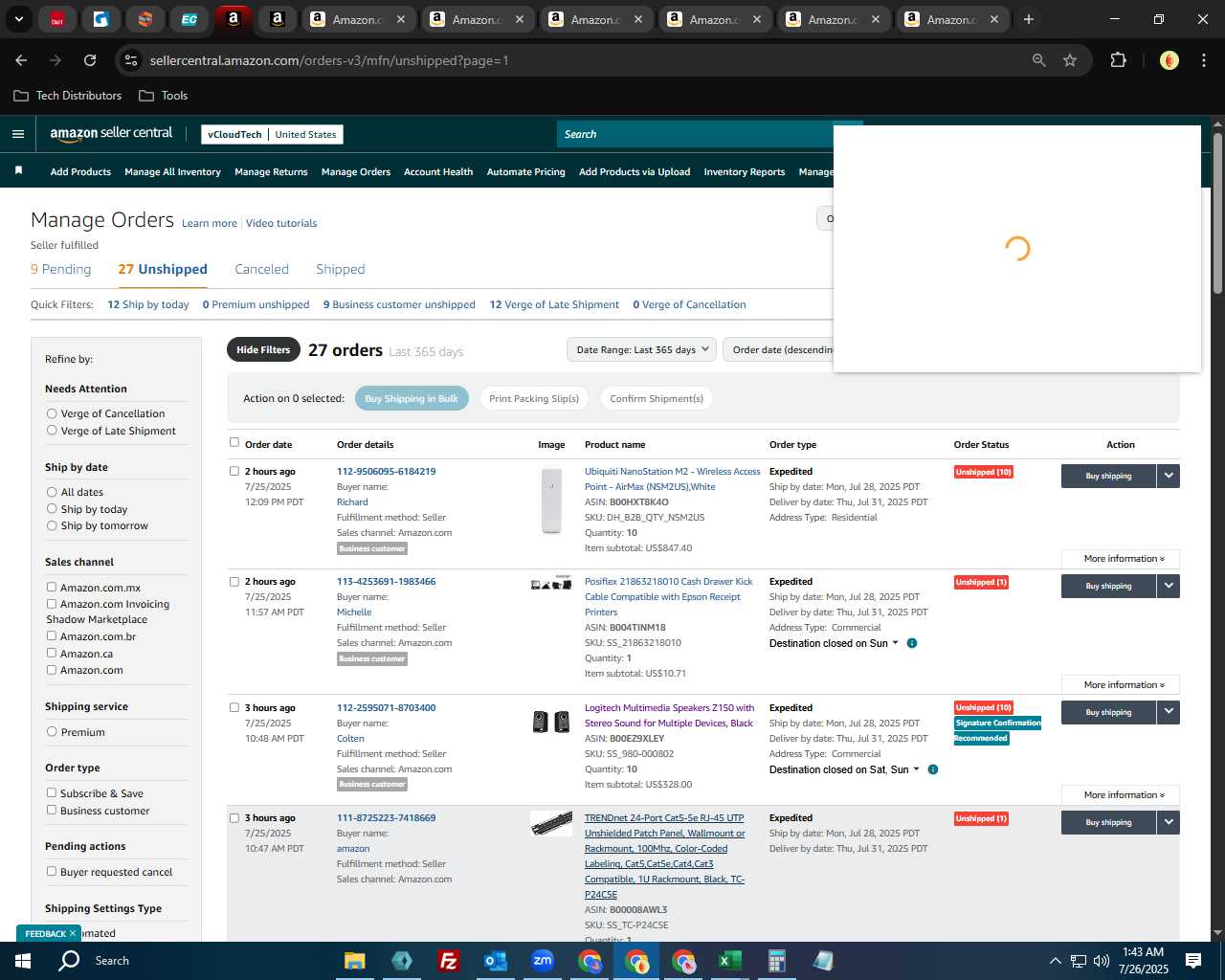This screenshot has height=980, width=1225.
Task: Click the info icon next to Destination closed on Sat, Sun
Action: pyautogui.click(x=933, y=769)
